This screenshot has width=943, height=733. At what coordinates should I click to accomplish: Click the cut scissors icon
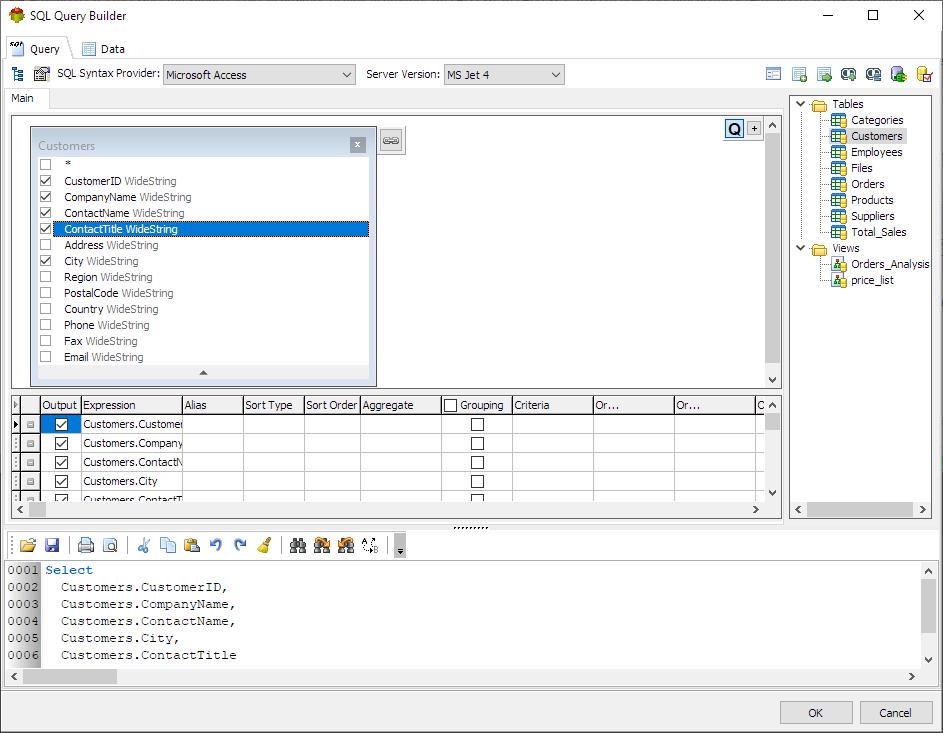(143, 545)
